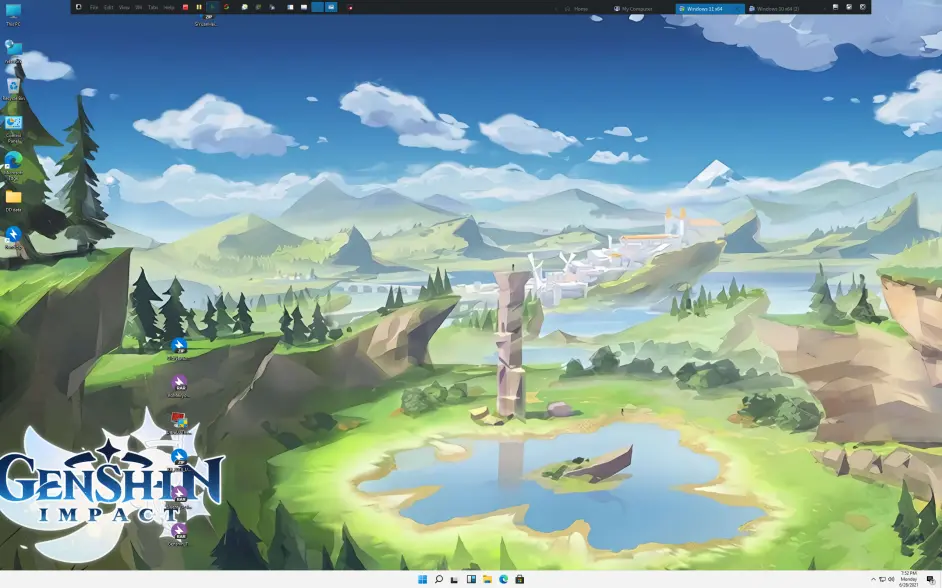Click the volume speaker icon in tray

891,579
